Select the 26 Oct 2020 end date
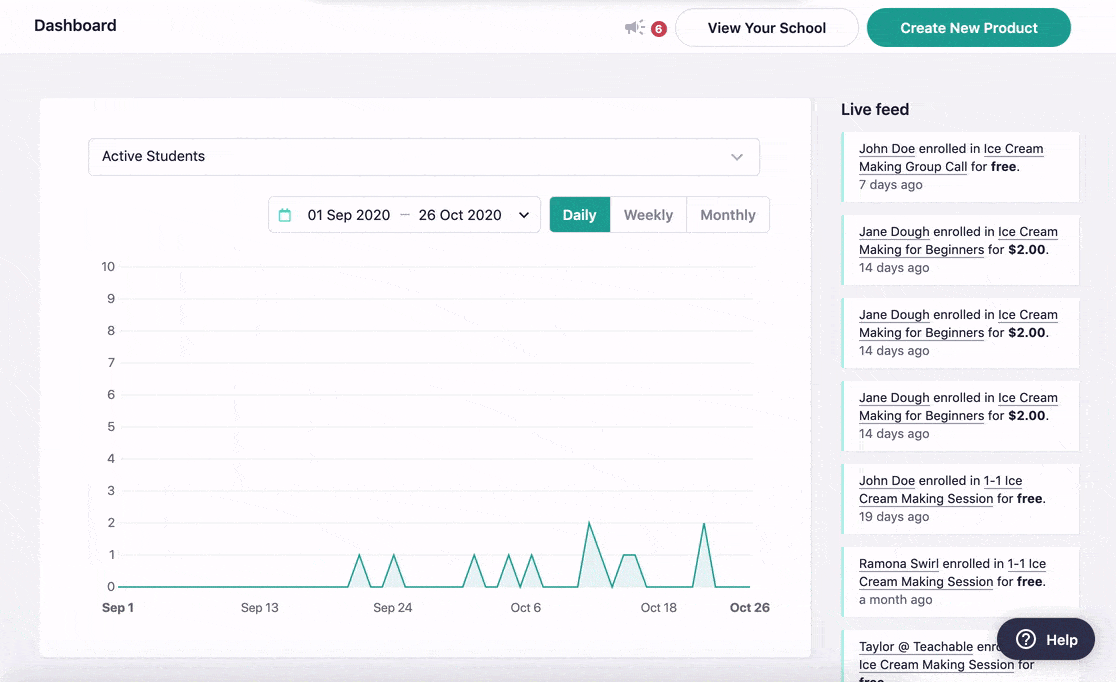Screen dimensions: 1116x682 pos(460,215)
